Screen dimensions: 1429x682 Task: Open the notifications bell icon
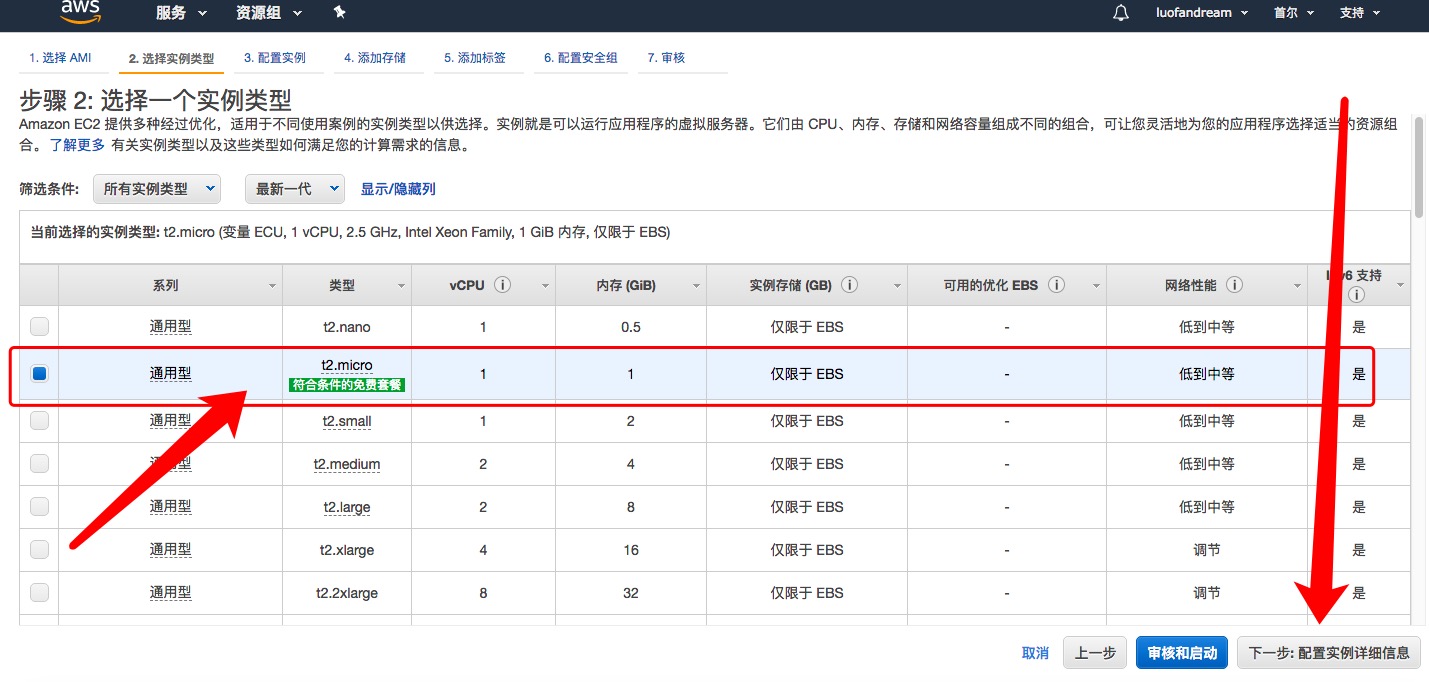1121,13
